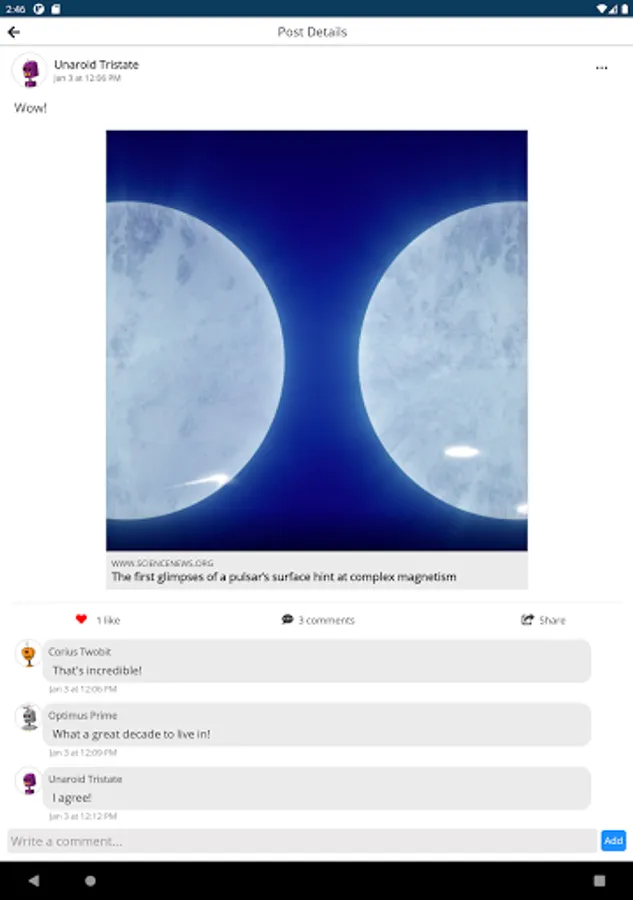Go back using the arrow icon
The height and width of the screenshot is (900, 633).
(x=14, y=32)
